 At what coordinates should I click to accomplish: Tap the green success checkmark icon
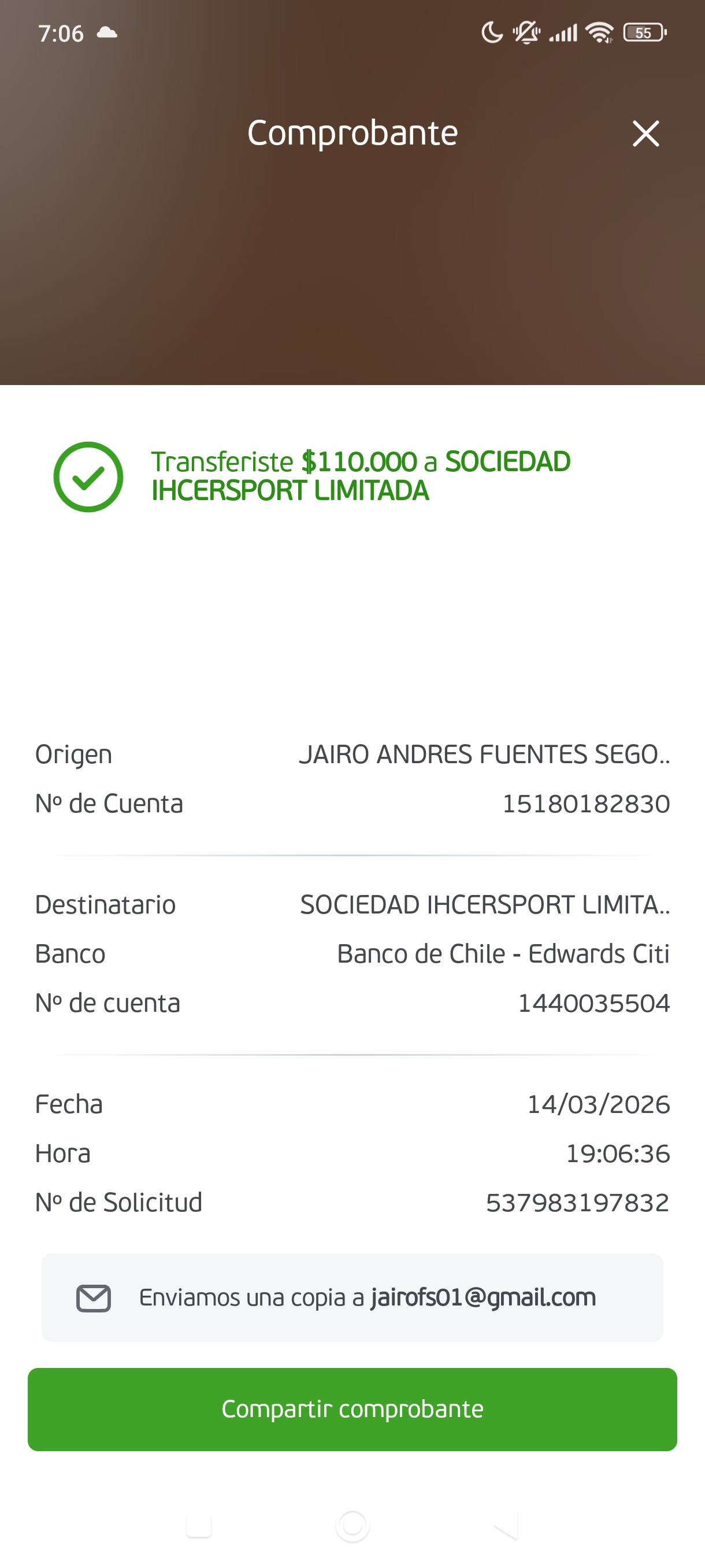[x=88, y=476]
